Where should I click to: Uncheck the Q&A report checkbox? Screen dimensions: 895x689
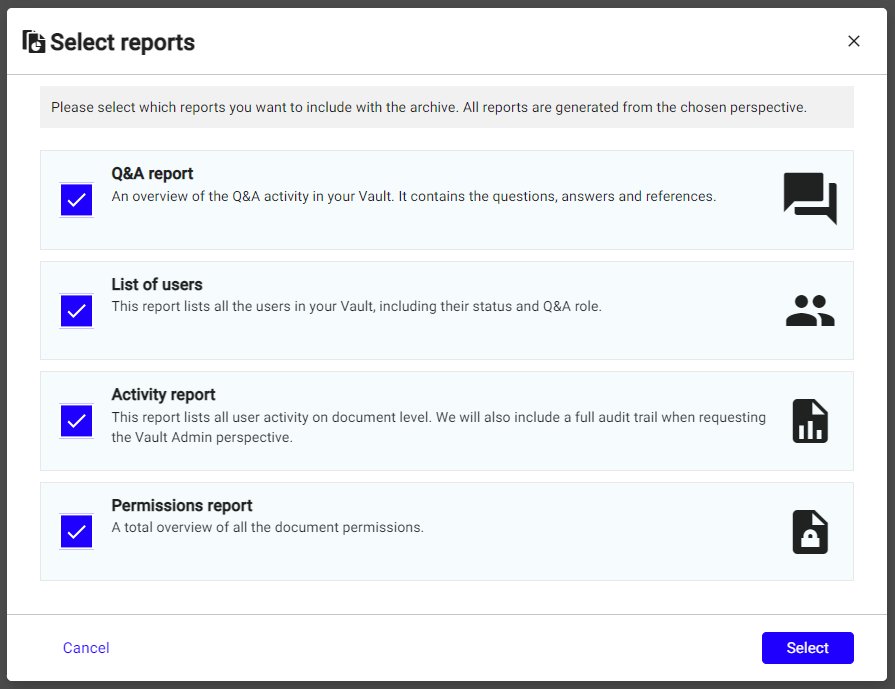point(76,200)
